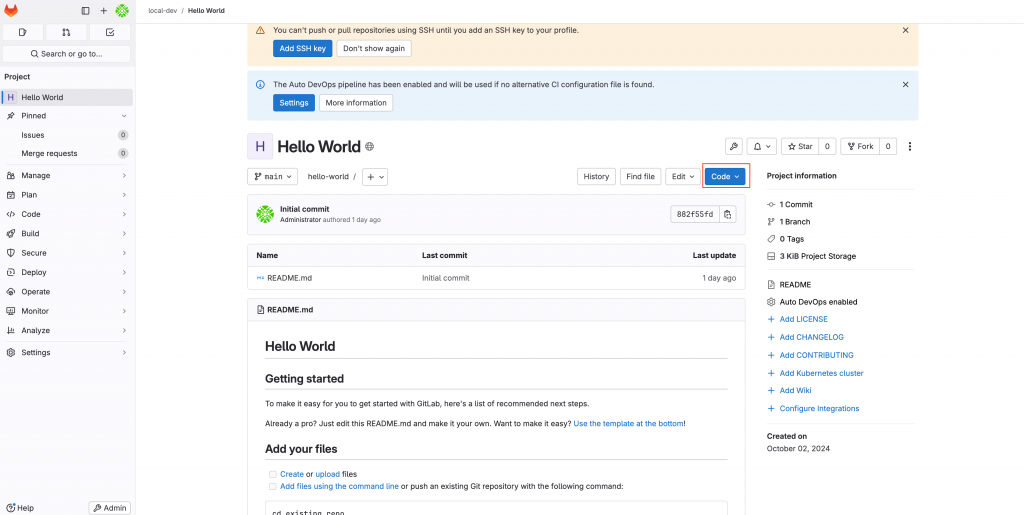Image resolution: width=1024 pixels, height=515 pixels.
Task: Collapse the Pinned section
Action: (67, 116)
